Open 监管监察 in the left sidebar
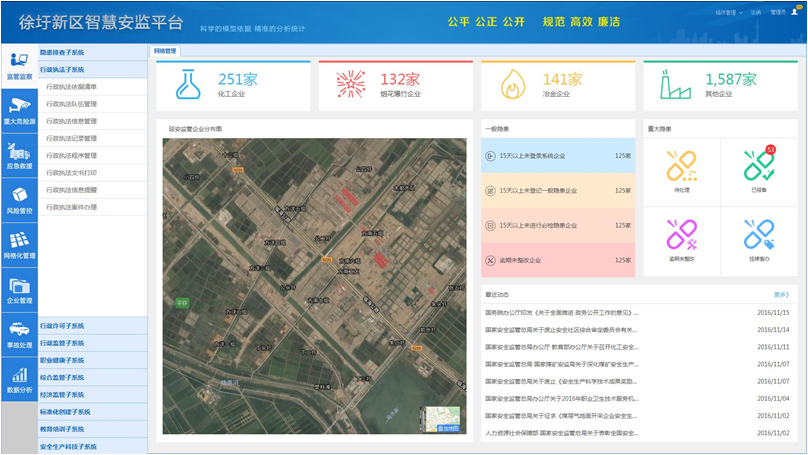This screenshot has width=808, height=455. (x=19, y=65)
